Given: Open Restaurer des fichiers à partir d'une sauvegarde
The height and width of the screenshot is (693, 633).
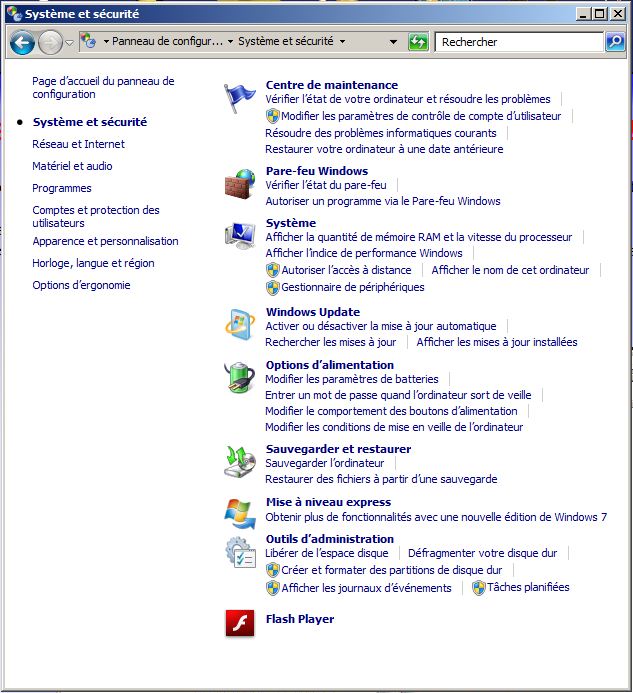Looking at the screenshot, I should pyautogui.click(x=381, y=479).
